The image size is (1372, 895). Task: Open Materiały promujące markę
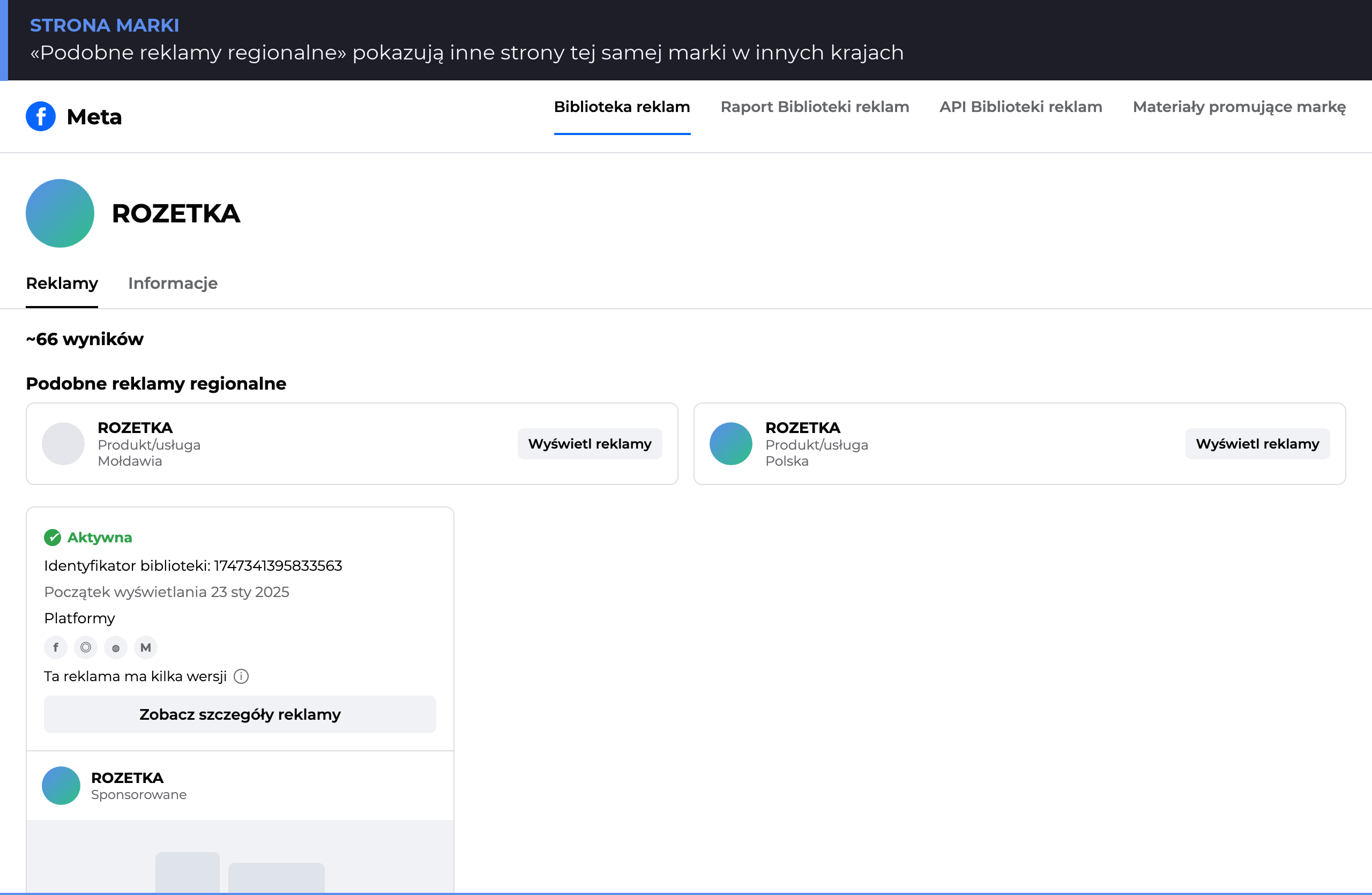(1240, 107)
